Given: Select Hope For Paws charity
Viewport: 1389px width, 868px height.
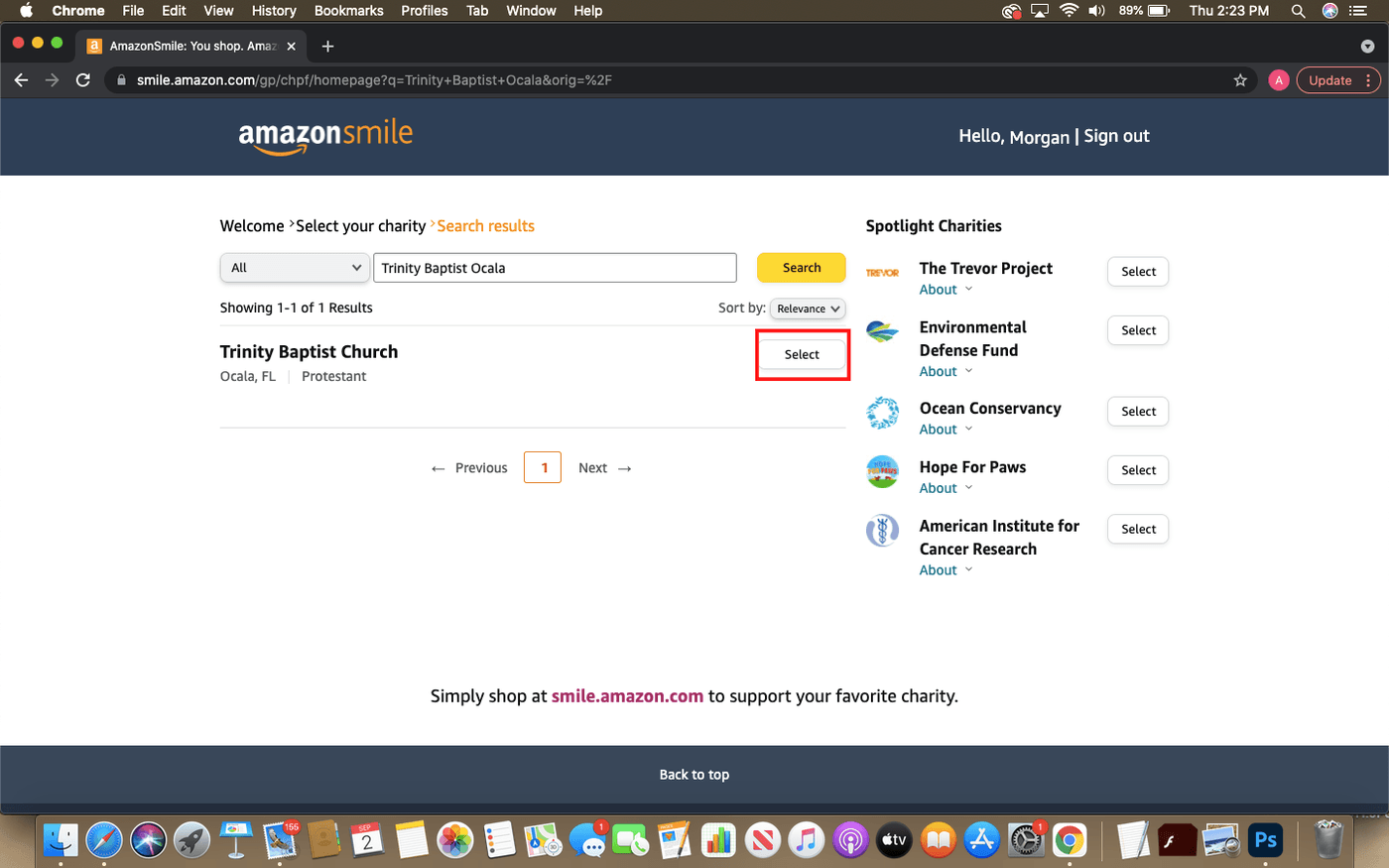Looking at the screenshot, I should tap(1138, 470).
